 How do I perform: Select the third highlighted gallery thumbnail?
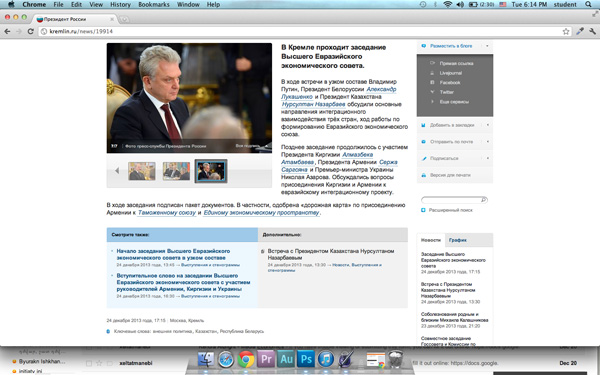click(211, 171)
